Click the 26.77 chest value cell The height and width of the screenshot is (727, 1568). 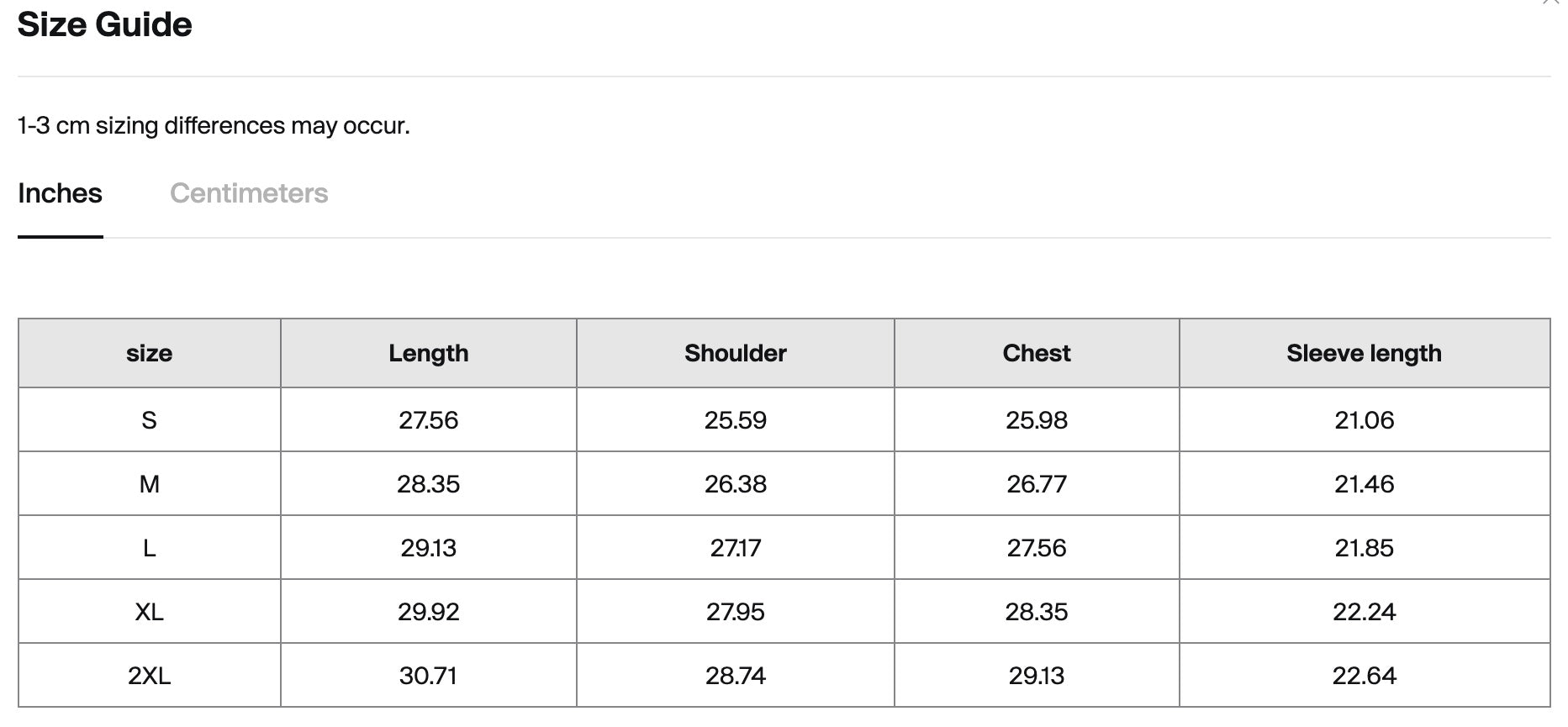tap(1036, 484)
